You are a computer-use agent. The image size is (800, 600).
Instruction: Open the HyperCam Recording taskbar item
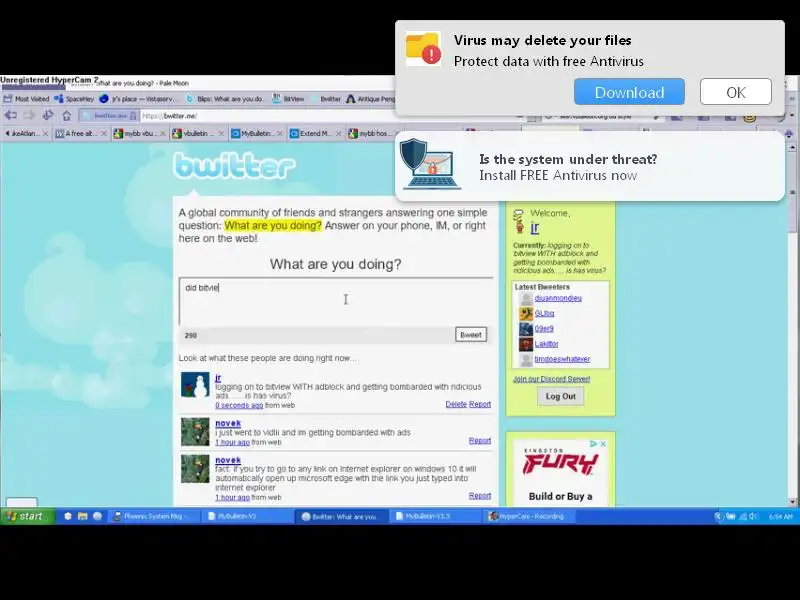[528, 516]
